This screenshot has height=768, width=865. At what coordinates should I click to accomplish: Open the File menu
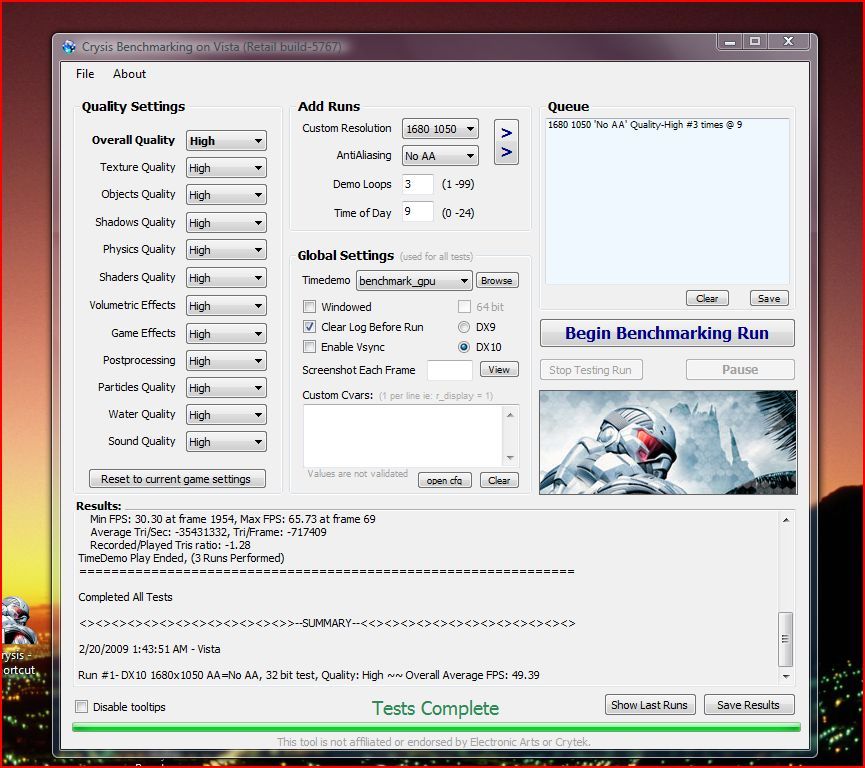pyautogui.click(x=85, y=74)
